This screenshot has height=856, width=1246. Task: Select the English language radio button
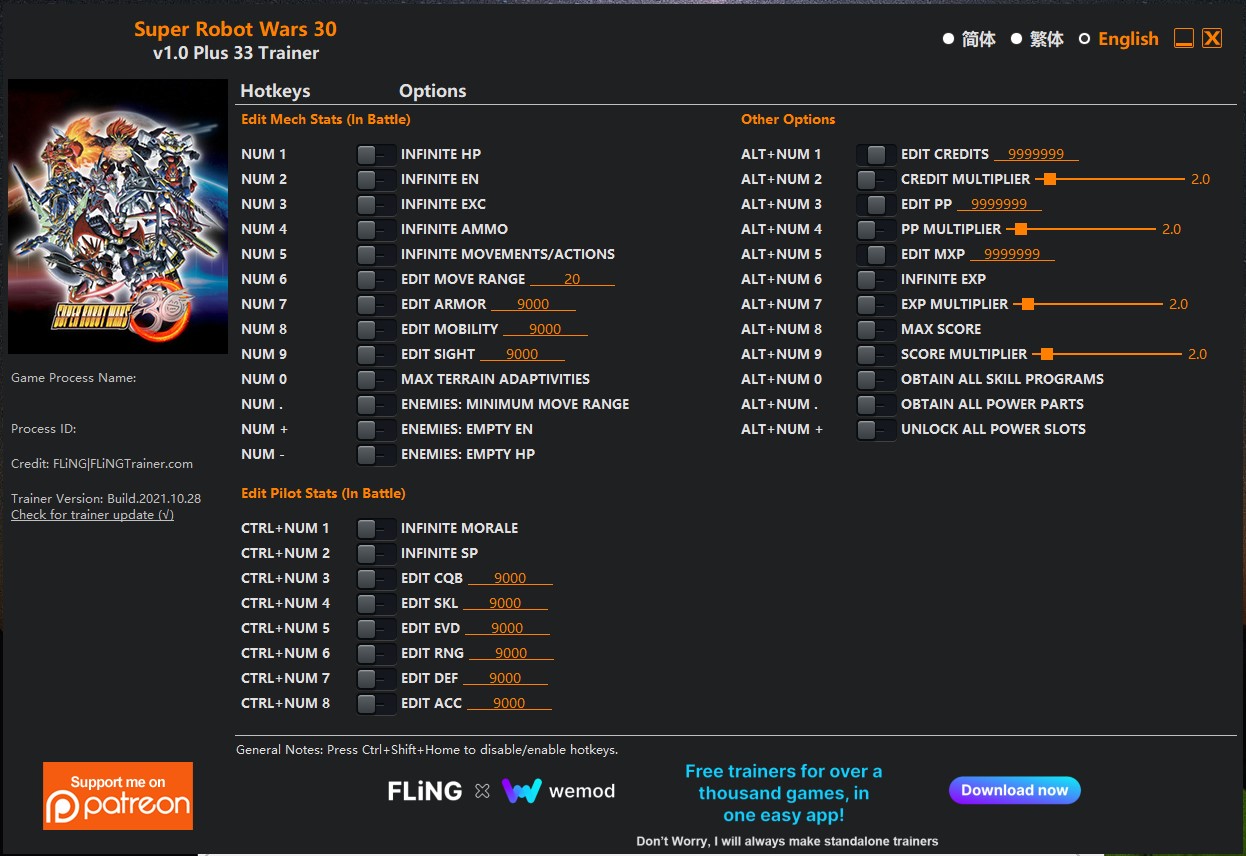tap(1084, 39)
